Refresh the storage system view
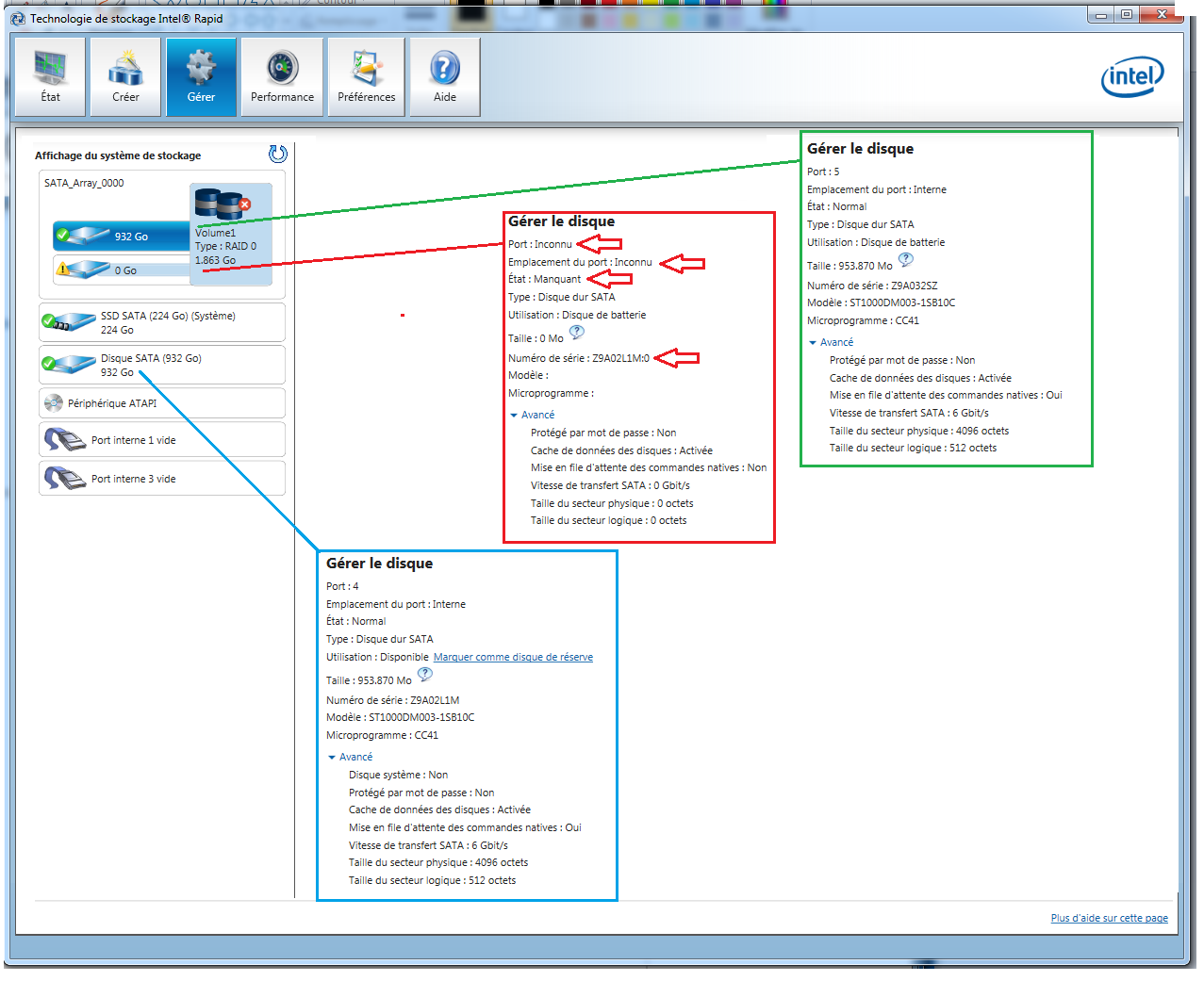Screen dimensions: 1204x981 [x=278, y=154]
